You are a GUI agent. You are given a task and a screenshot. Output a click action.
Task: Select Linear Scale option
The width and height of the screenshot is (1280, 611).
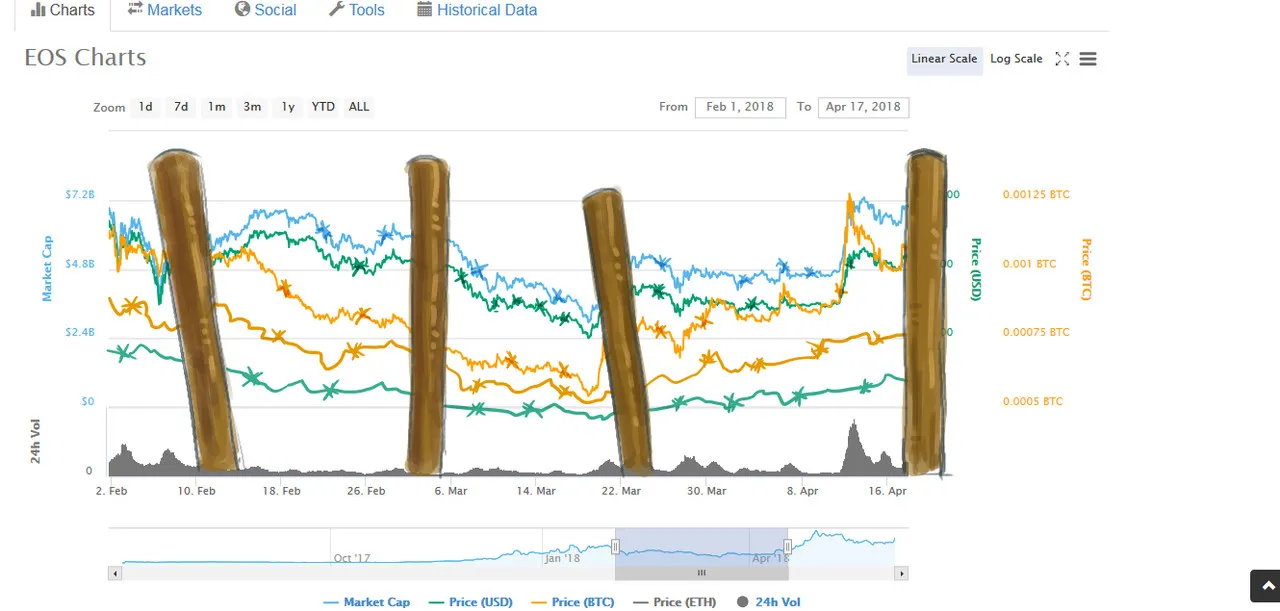(x=944, y=59)
